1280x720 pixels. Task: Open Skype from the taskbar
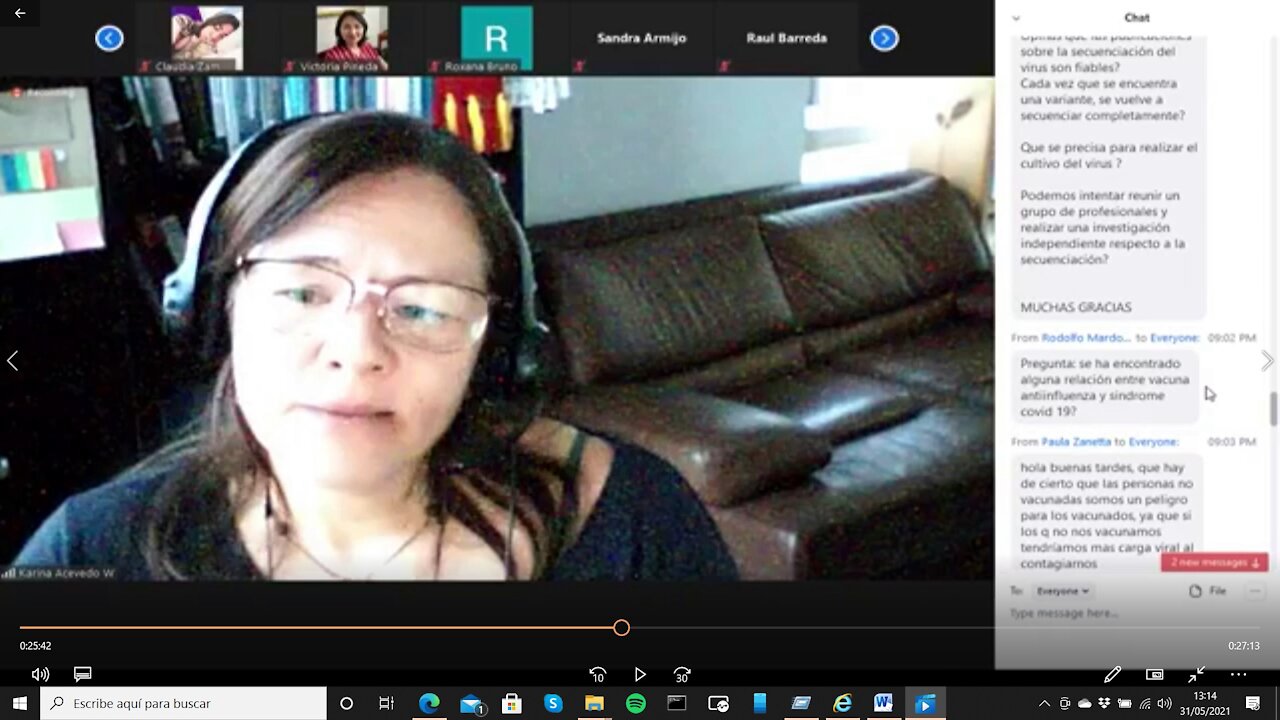553,703
